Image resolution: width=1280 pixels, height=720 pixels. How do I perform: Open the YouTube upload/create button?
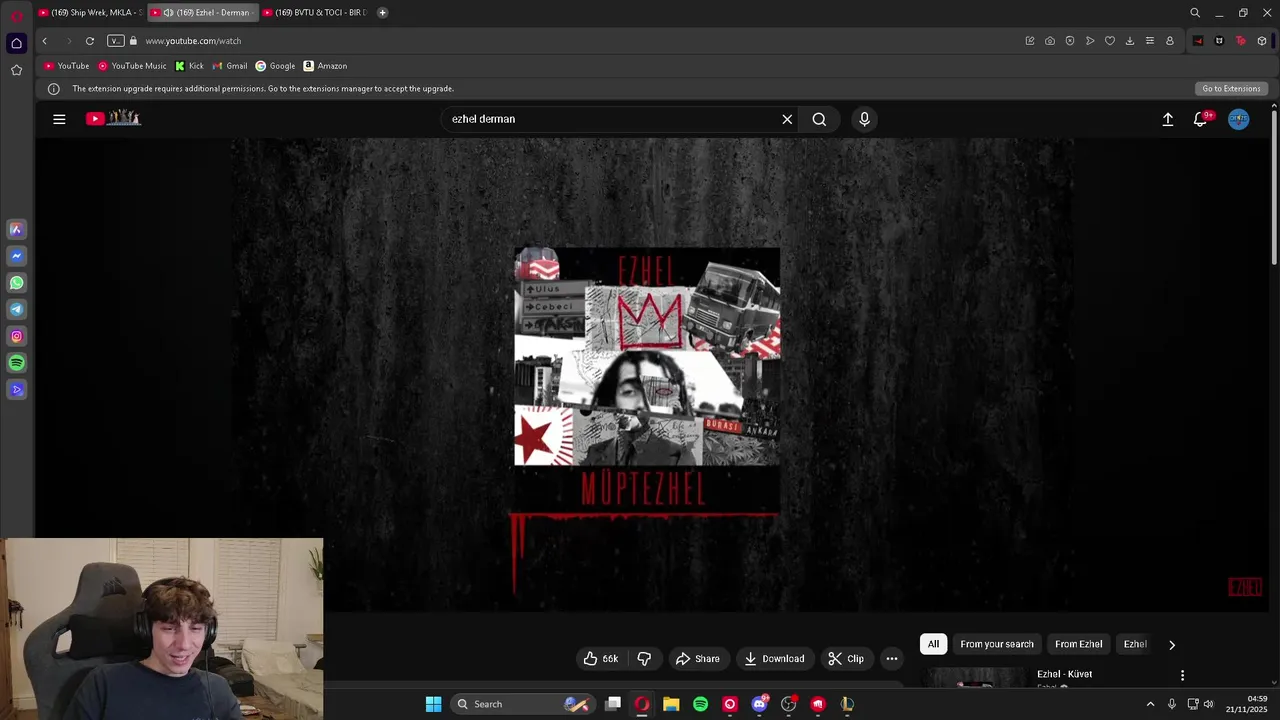pos(1167,119)
